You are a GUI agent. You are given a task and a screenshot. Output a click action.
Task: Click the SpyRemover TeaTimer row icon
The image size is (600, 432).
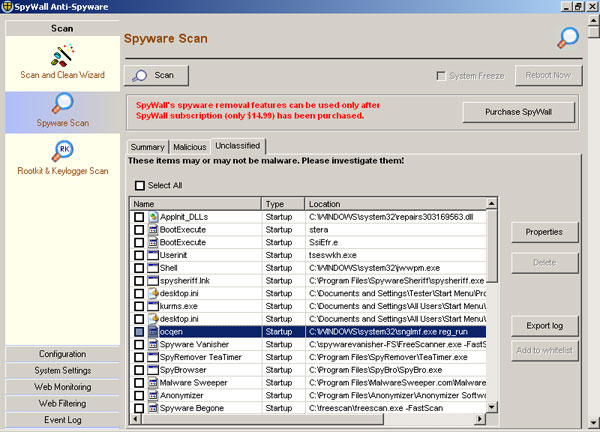coord(153,357)
